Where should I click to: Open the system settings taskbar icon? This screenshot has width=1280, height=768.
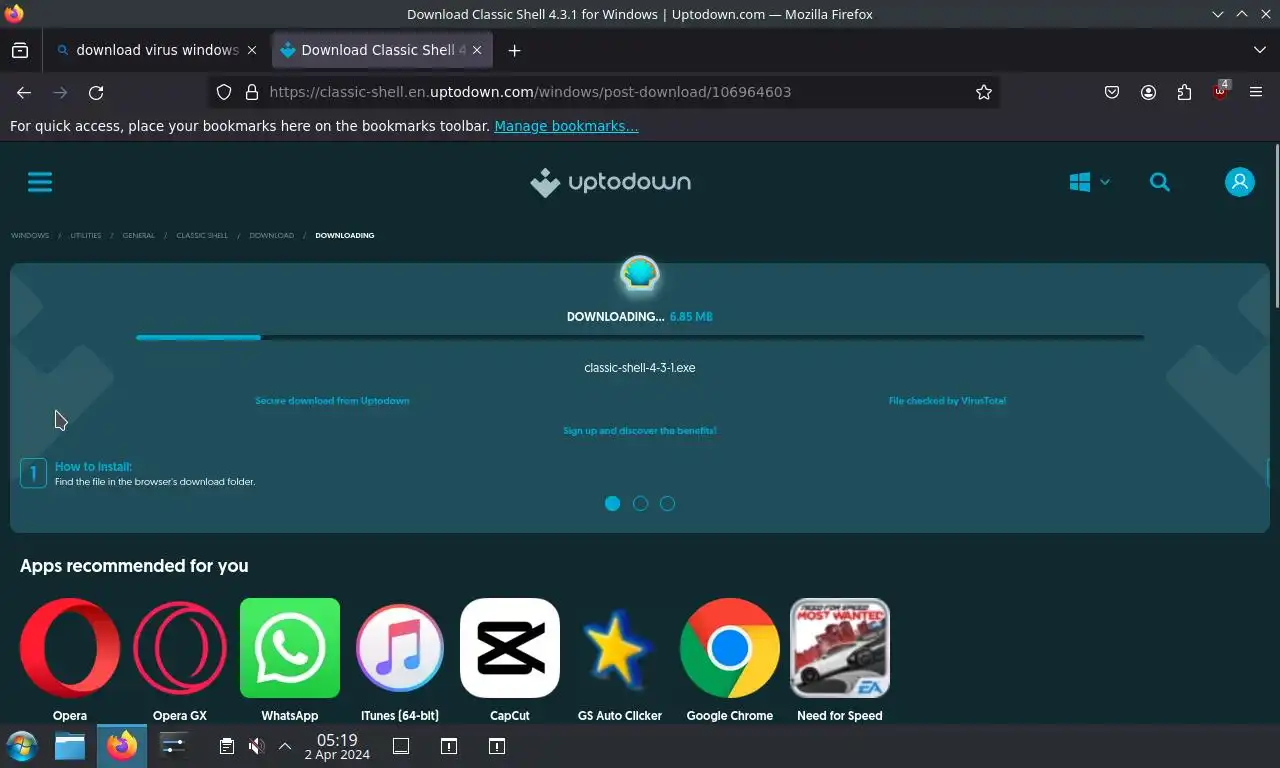coord(173,746)
